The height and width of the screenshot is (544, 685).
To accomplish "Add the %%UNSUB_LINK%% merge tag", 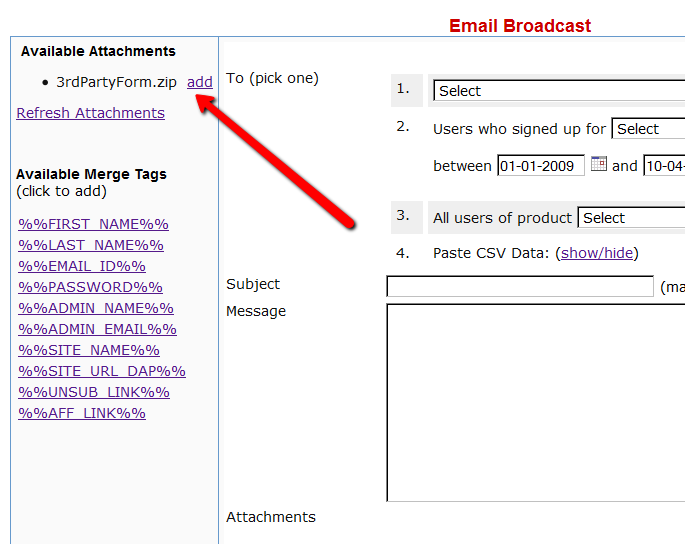I will point(94,392).
